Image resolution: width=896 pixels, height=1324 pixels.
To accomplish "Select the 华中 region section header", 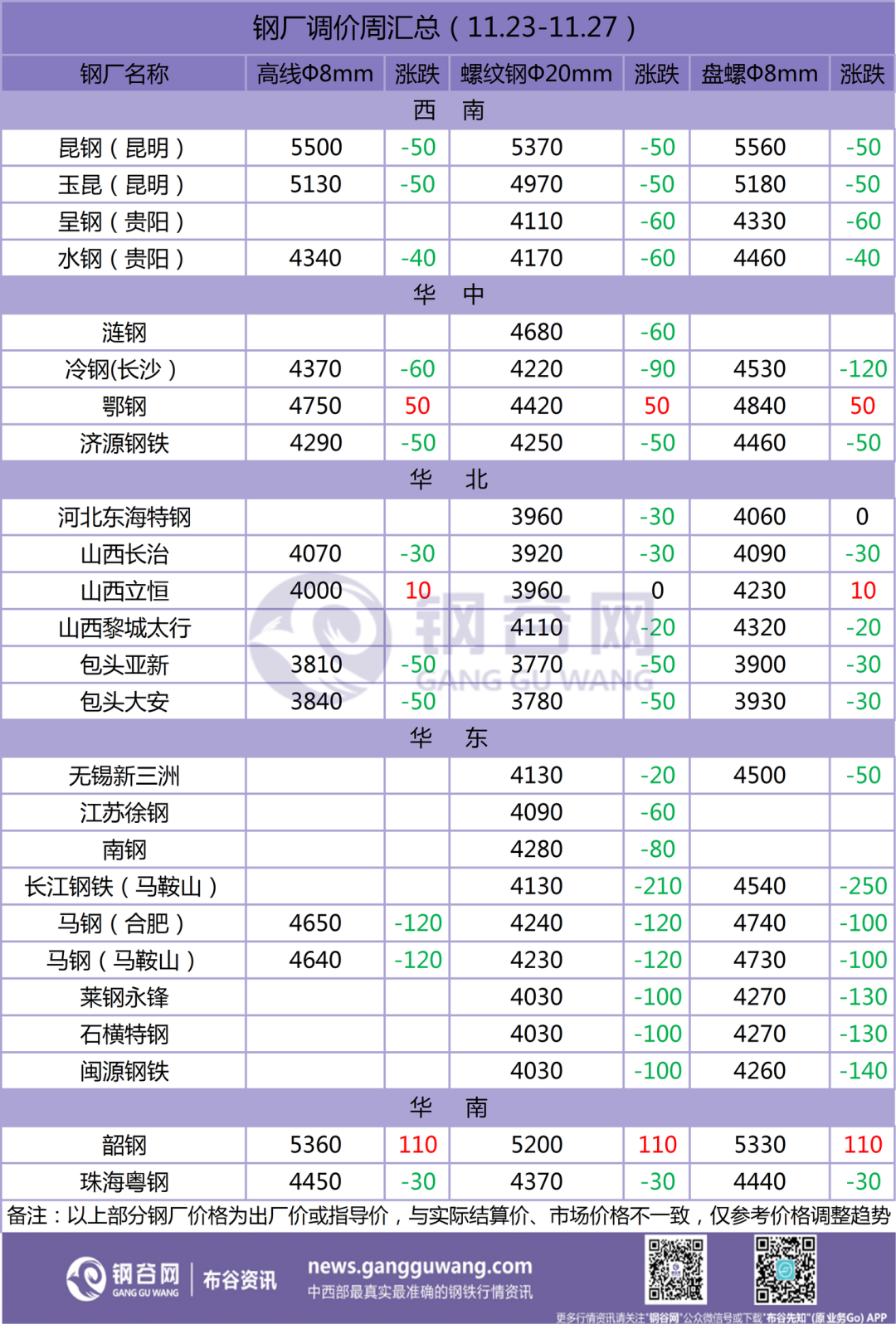I will point(448,294).
